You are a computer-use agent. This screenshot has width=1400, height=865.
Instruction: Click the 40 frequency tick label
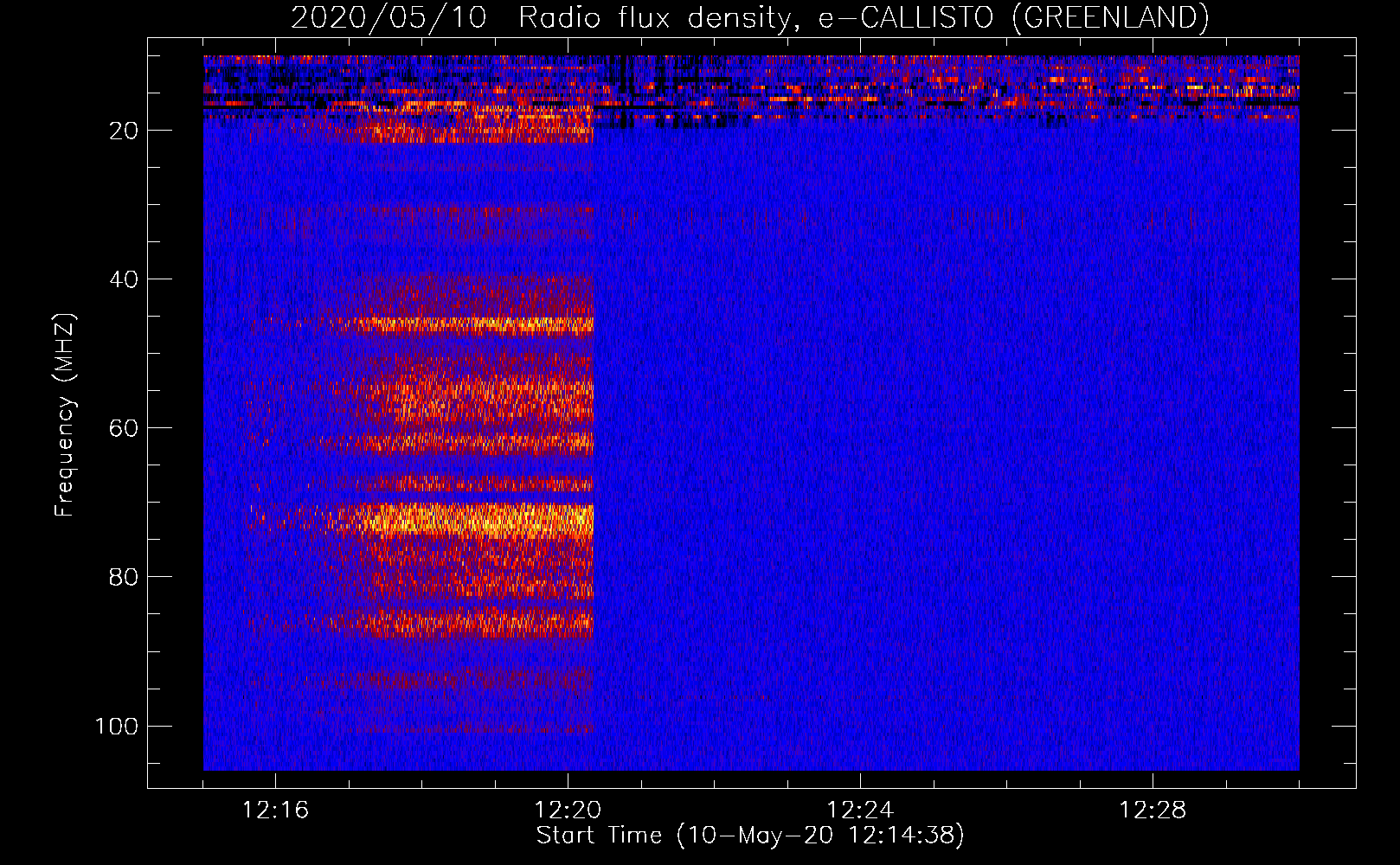tap(124, 279)
